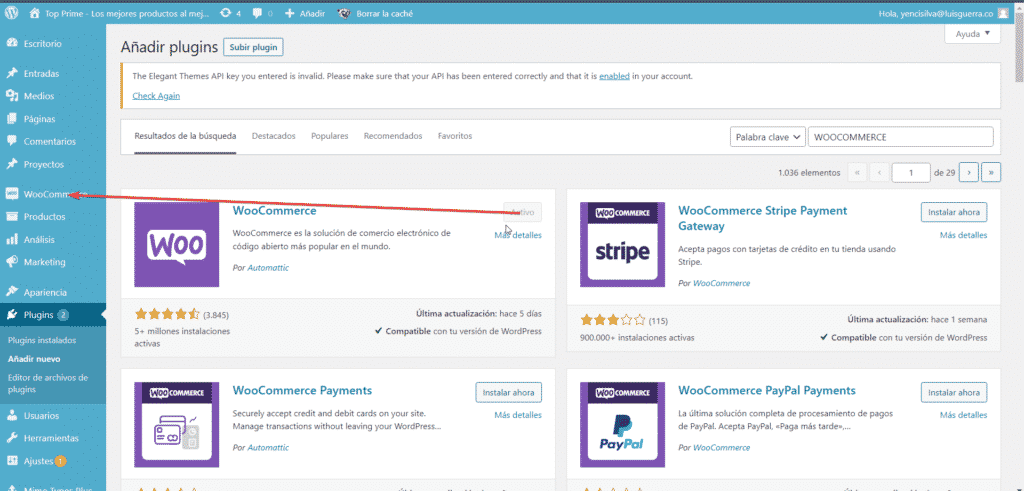The height and width of the screenshot is (491, 1024).
Task: Switch to Destacados tab
Action: pyautogui.click(x=274, y=136)
